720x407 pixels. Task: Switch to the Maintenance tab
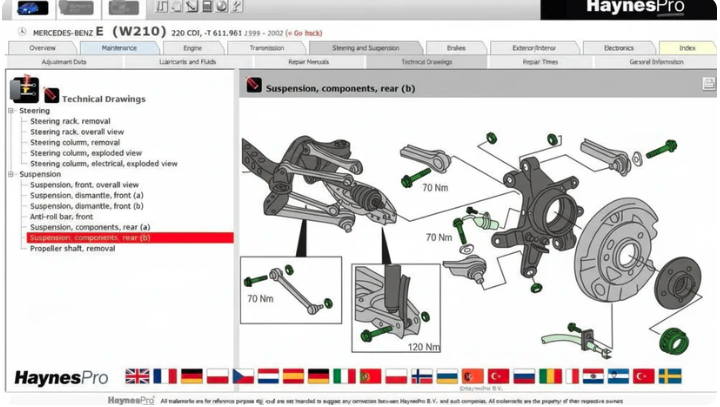(x=119, y=48)
